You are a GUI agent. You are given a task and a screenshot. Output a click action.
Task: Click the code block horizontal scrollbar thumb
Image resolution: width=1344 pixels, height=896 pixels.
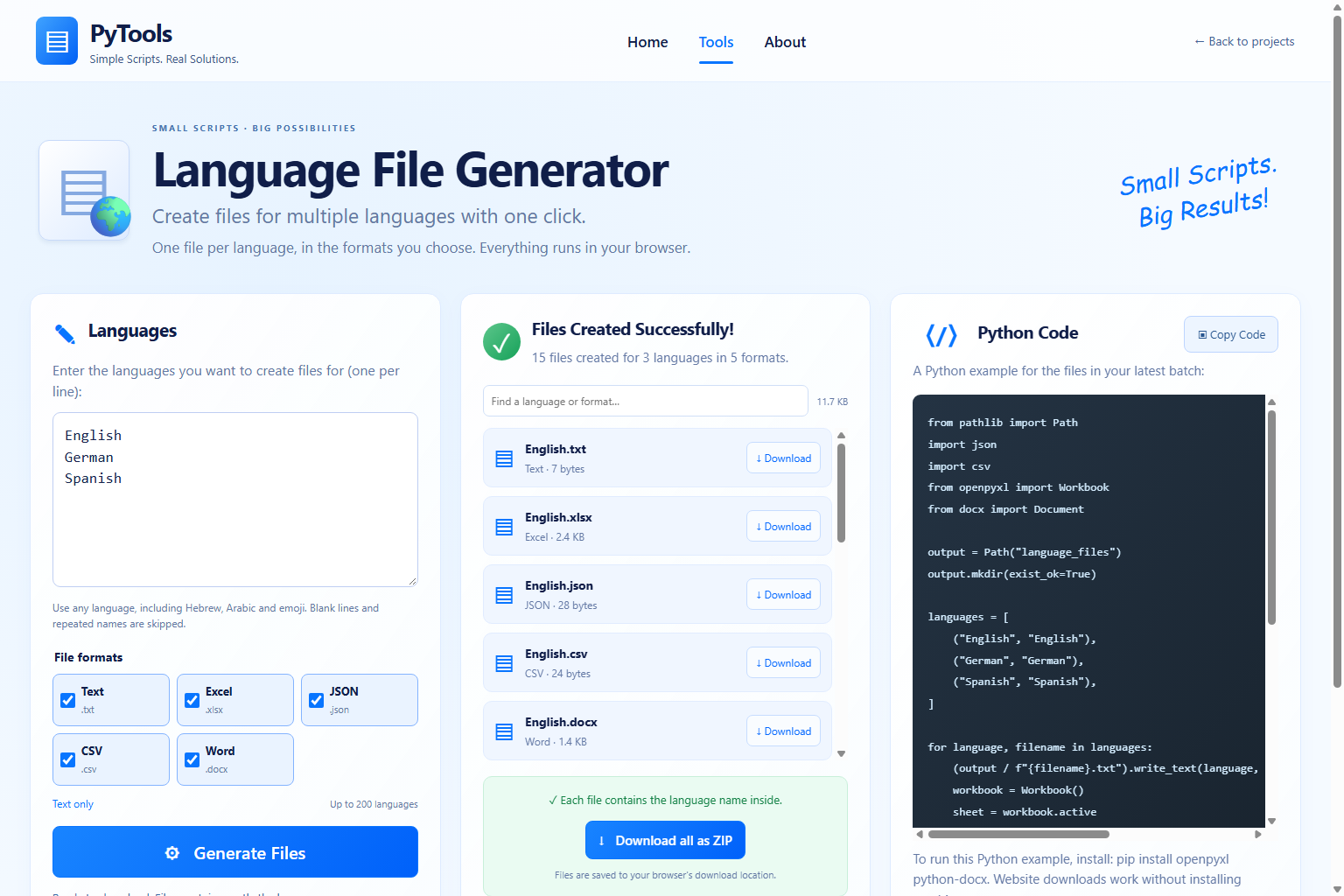pyautogui.click(x=1018, y=834)
